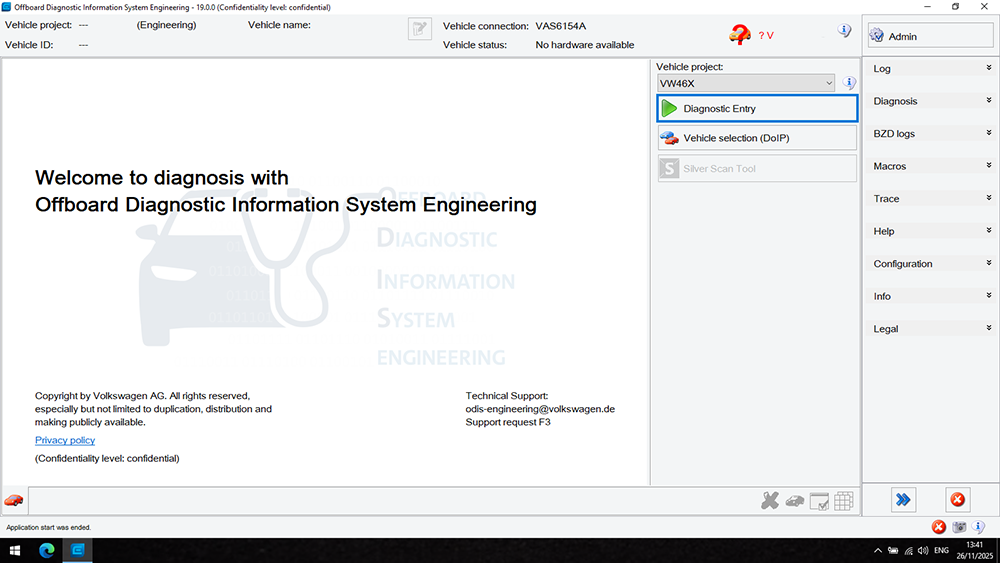Viewport: 1000px width, 563px height.
Task: Click the green Diagnostic Entry button
Action: (757, 108)
